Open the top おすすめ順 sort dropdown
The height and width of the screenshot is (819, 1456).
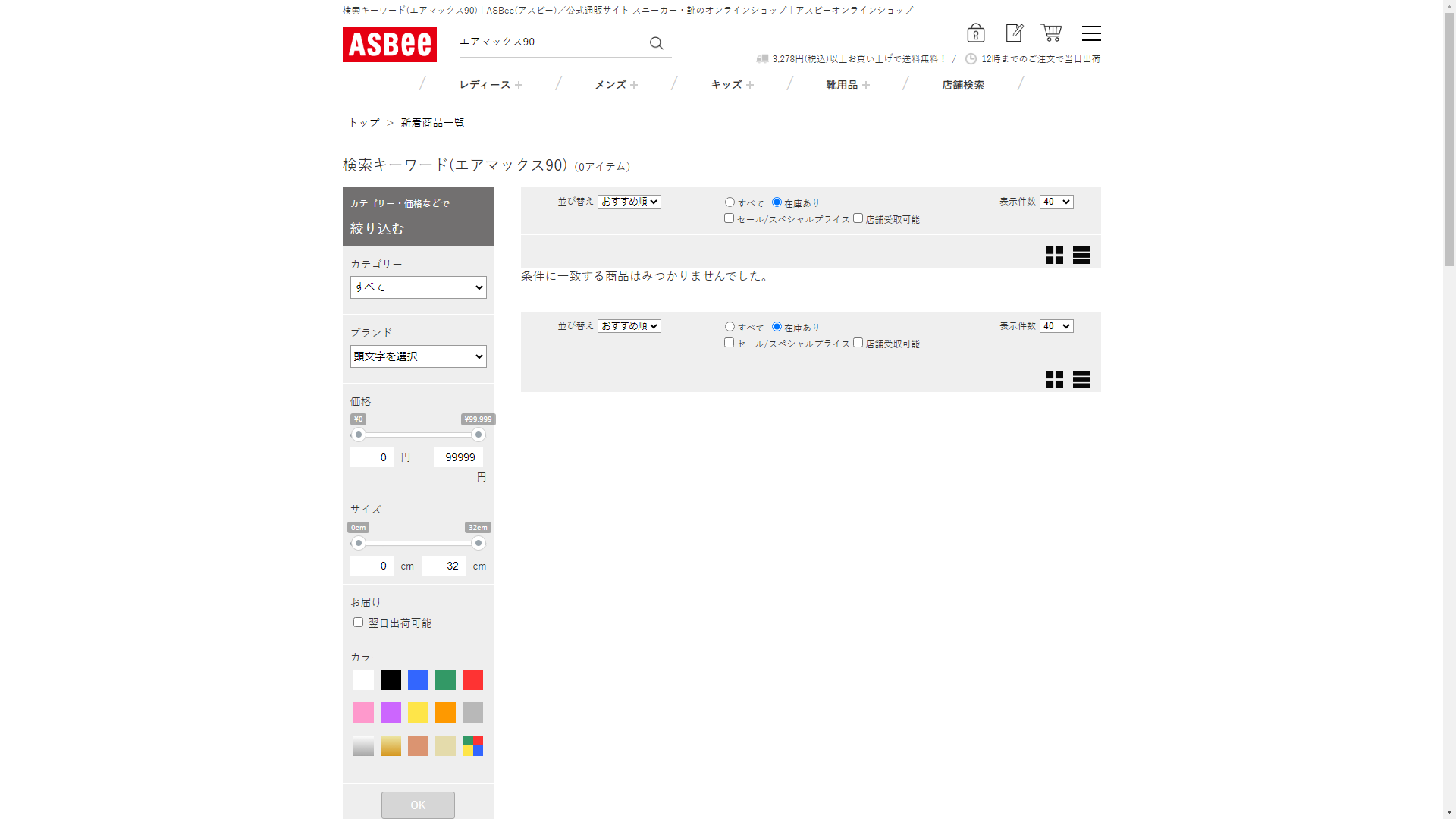coord(629,202)
